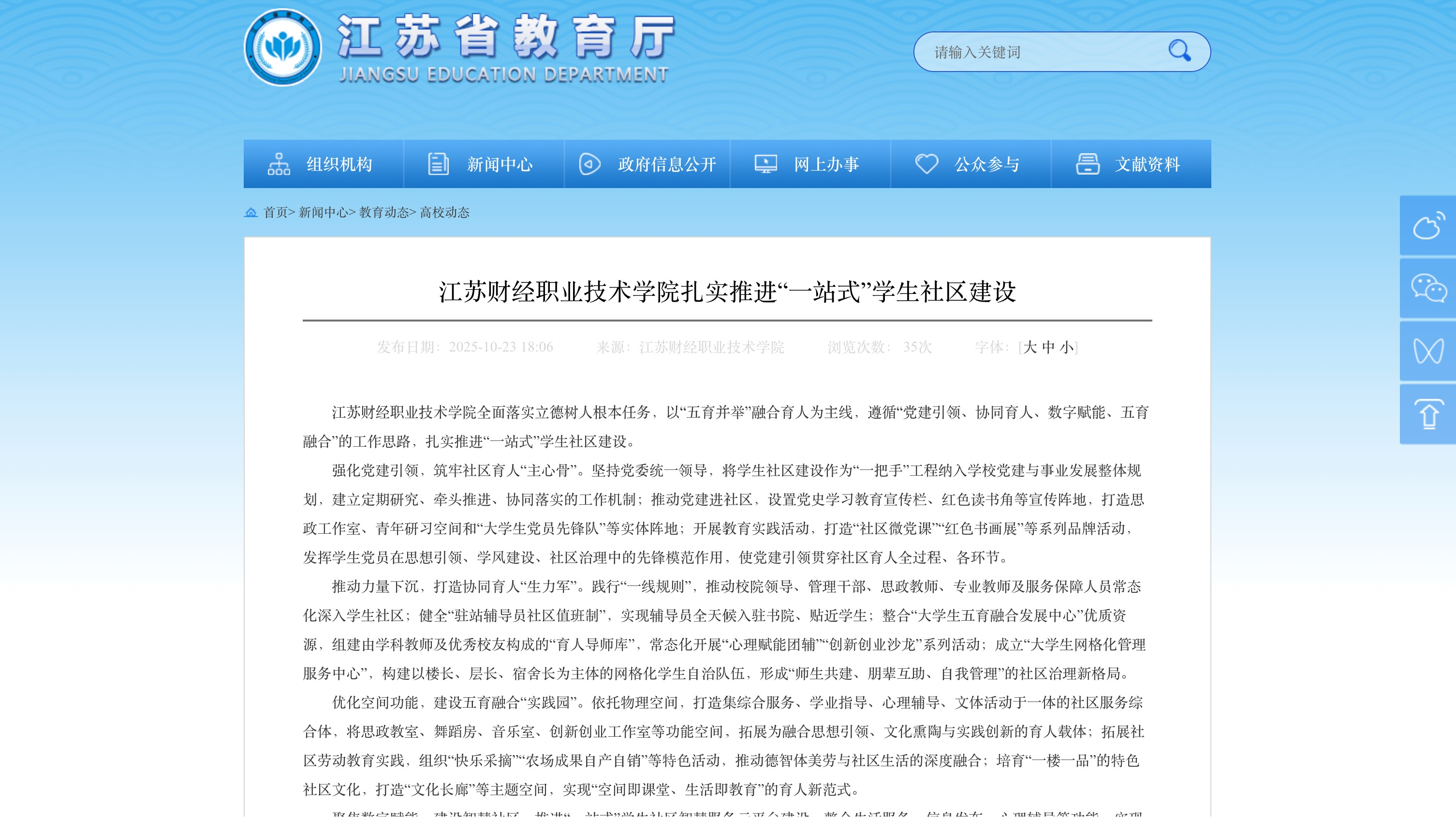
Task: Click the home icon in breadcrumb
Action: [250, 213]
